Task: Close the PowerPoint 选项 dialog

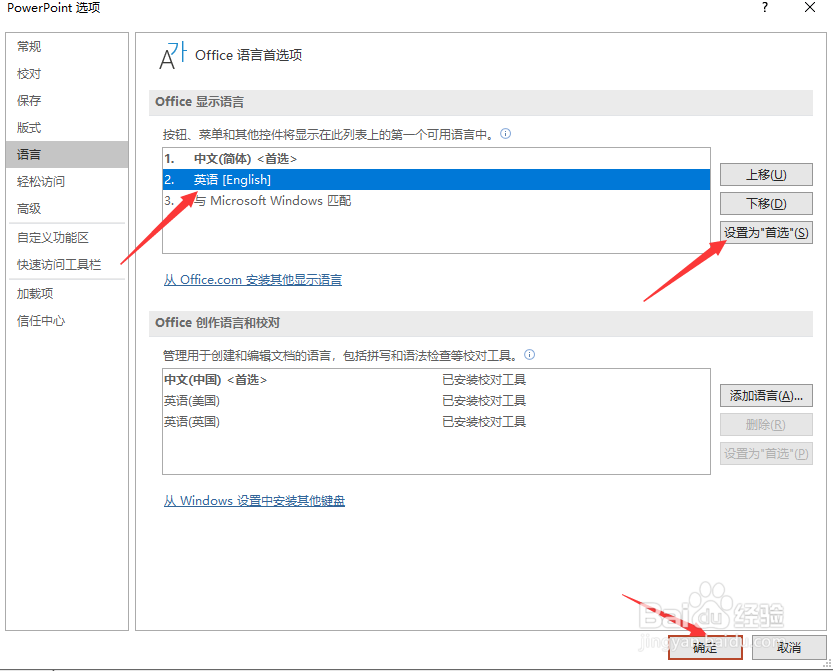Action: pyautogui.click(x=810, y=7)
